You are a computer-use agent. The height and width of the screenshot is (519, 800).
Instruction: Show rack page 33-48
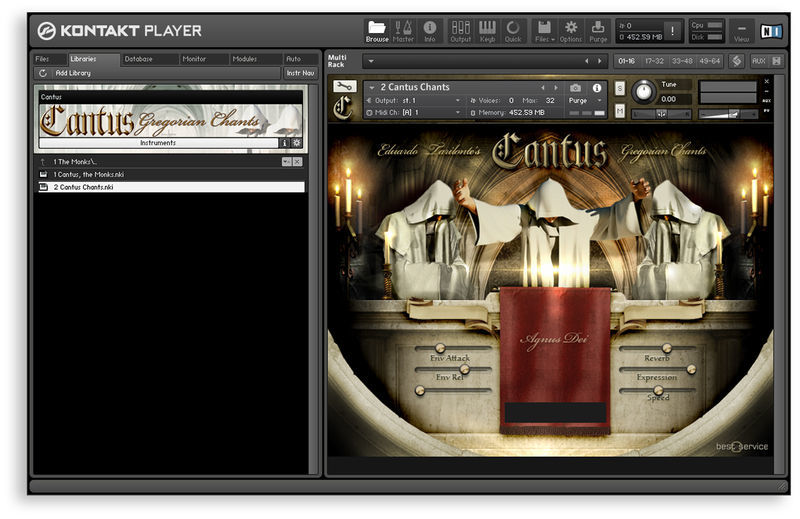[x=682, y=61]
